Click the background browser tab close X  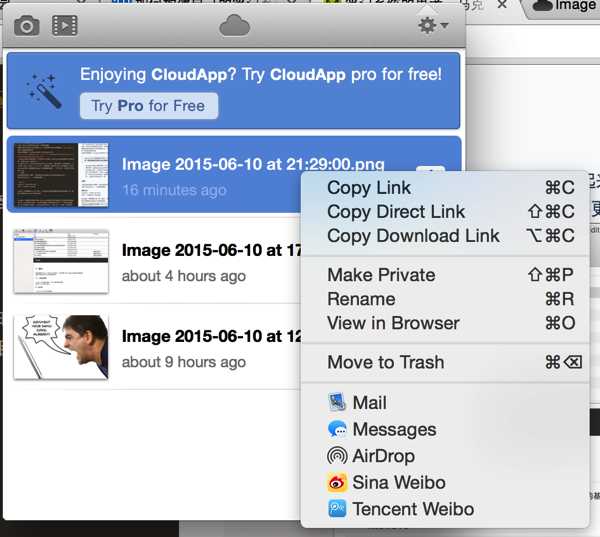[x=502, y=5]
